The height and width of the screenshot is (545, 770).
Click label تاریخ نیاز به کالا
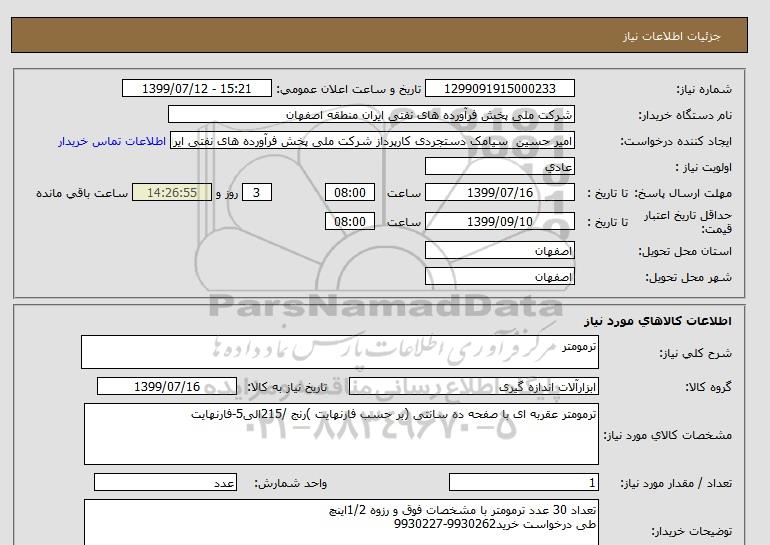point(287,387)
